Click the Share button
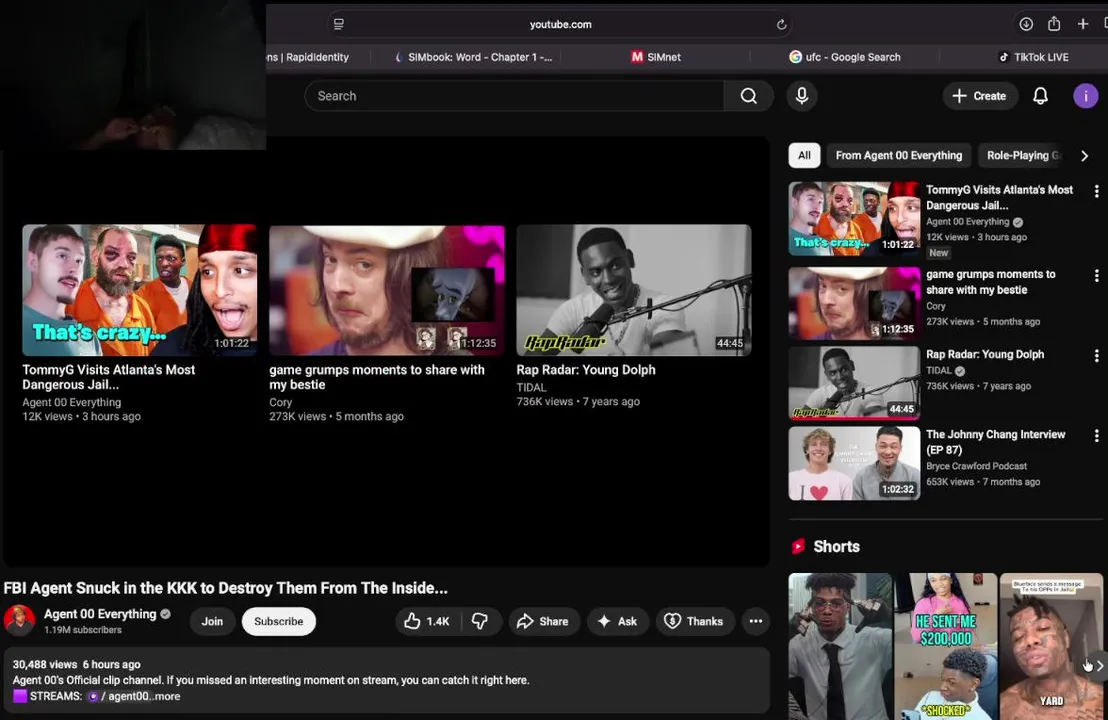This screenshot has width=1108, height=720. [x=543, y=621]
